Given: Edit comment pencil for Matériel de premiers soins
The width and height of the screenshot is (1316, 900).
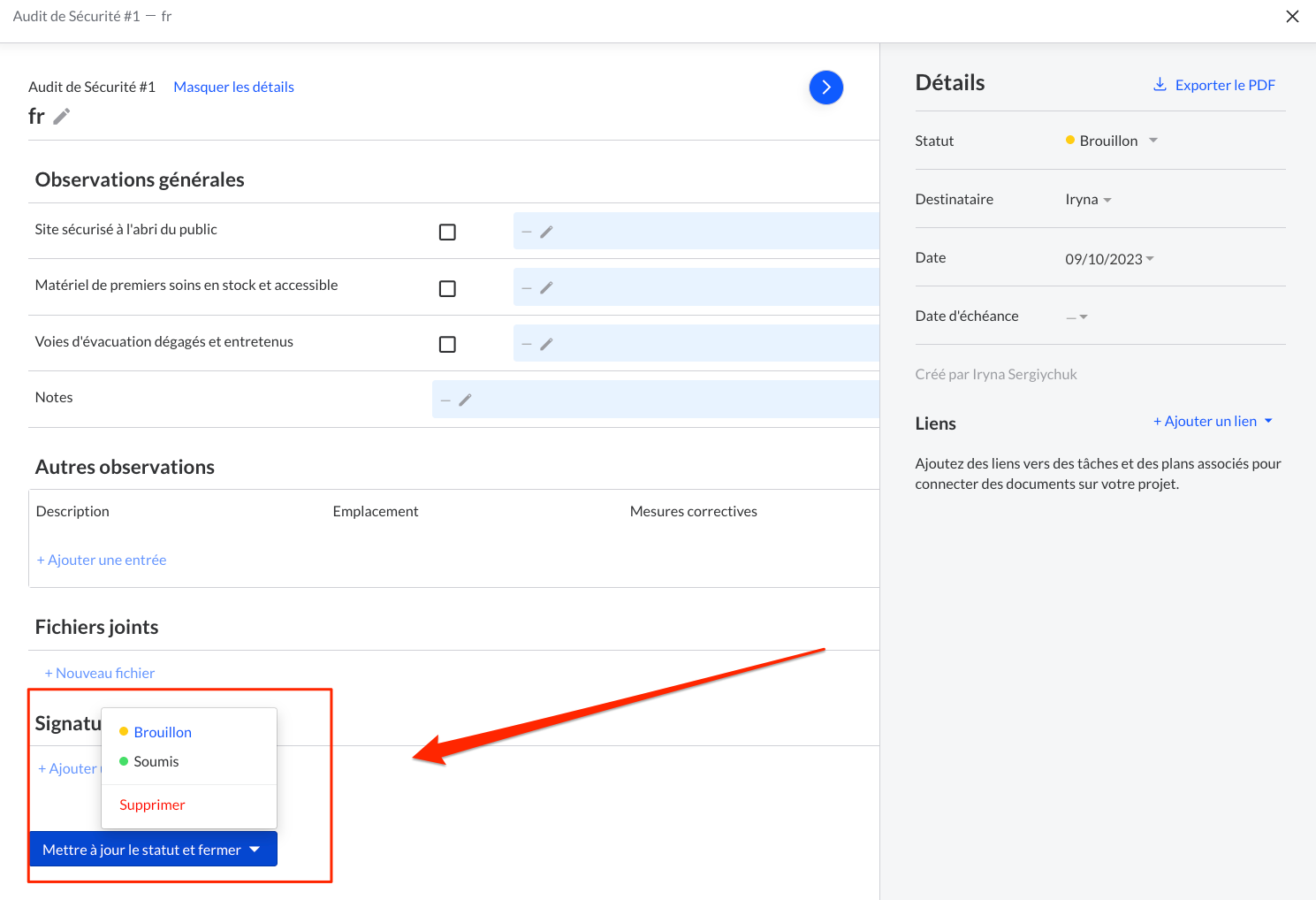Looking at the screenshot, I should (546, 288).
